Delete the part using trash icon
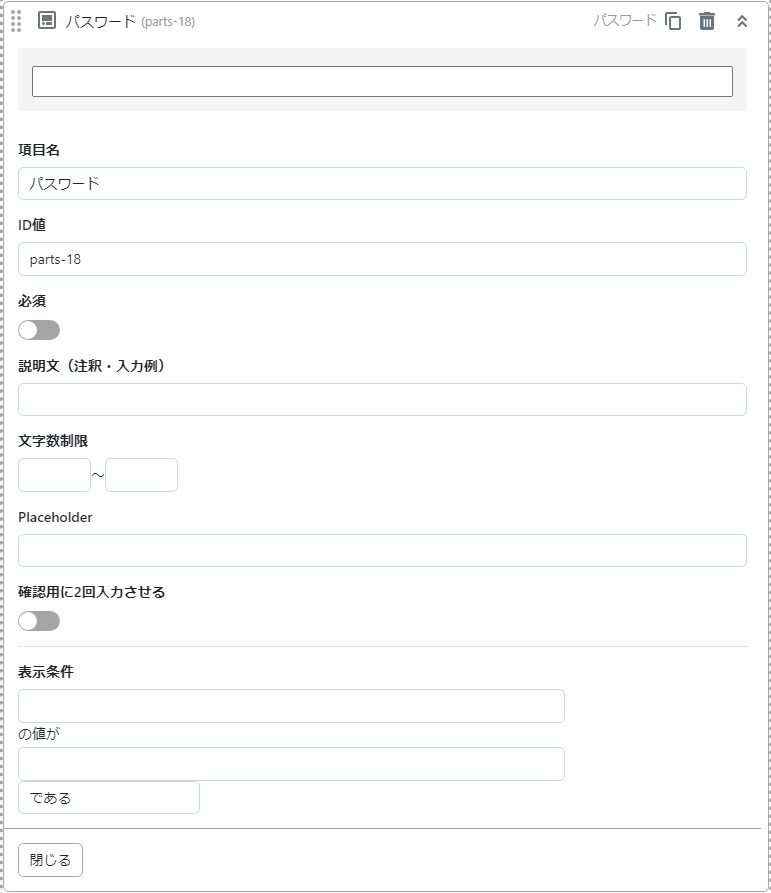This screenshot has height=893, width=771. [707, 21]
